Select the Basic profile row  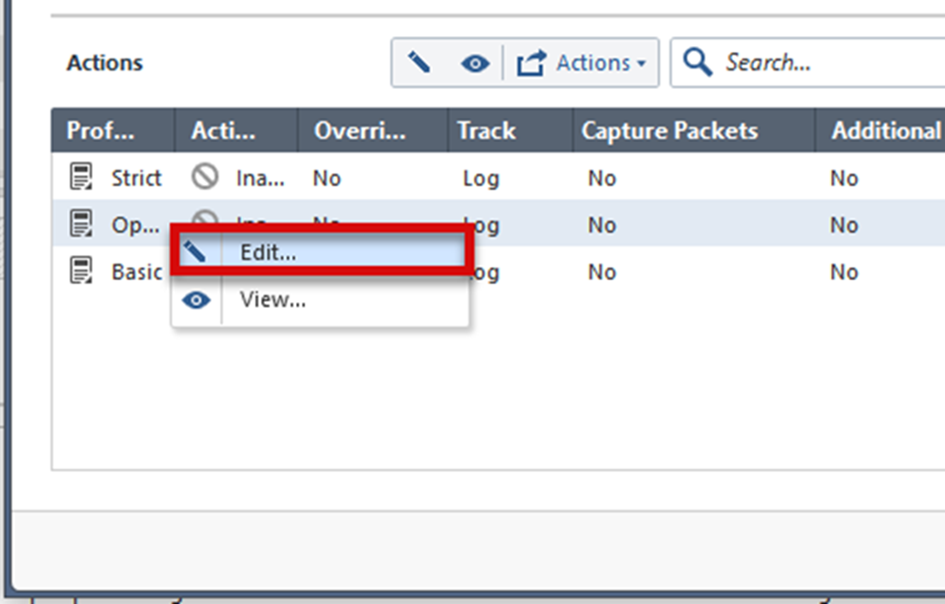498,271
